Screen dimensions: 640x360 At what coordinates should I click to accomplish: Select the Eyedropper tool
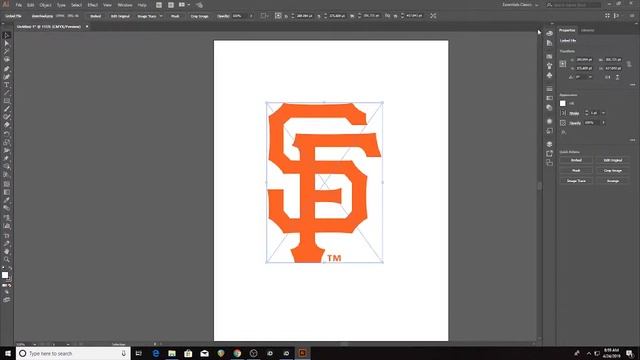(x=7, y=200)
